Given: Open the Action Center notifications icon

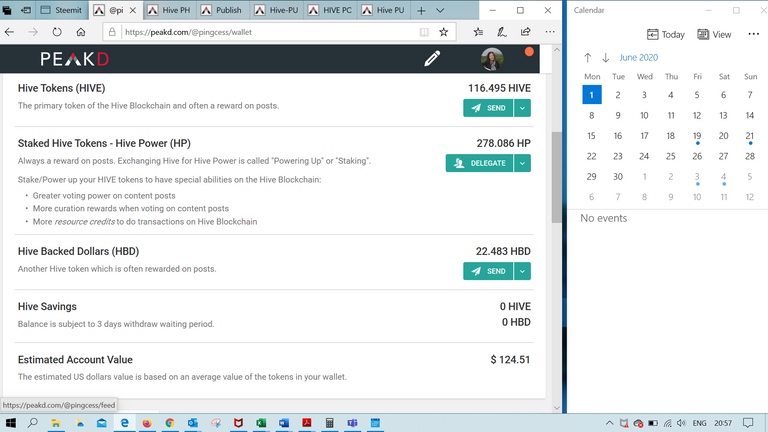Looking at the screenshot, I should 748,423.
